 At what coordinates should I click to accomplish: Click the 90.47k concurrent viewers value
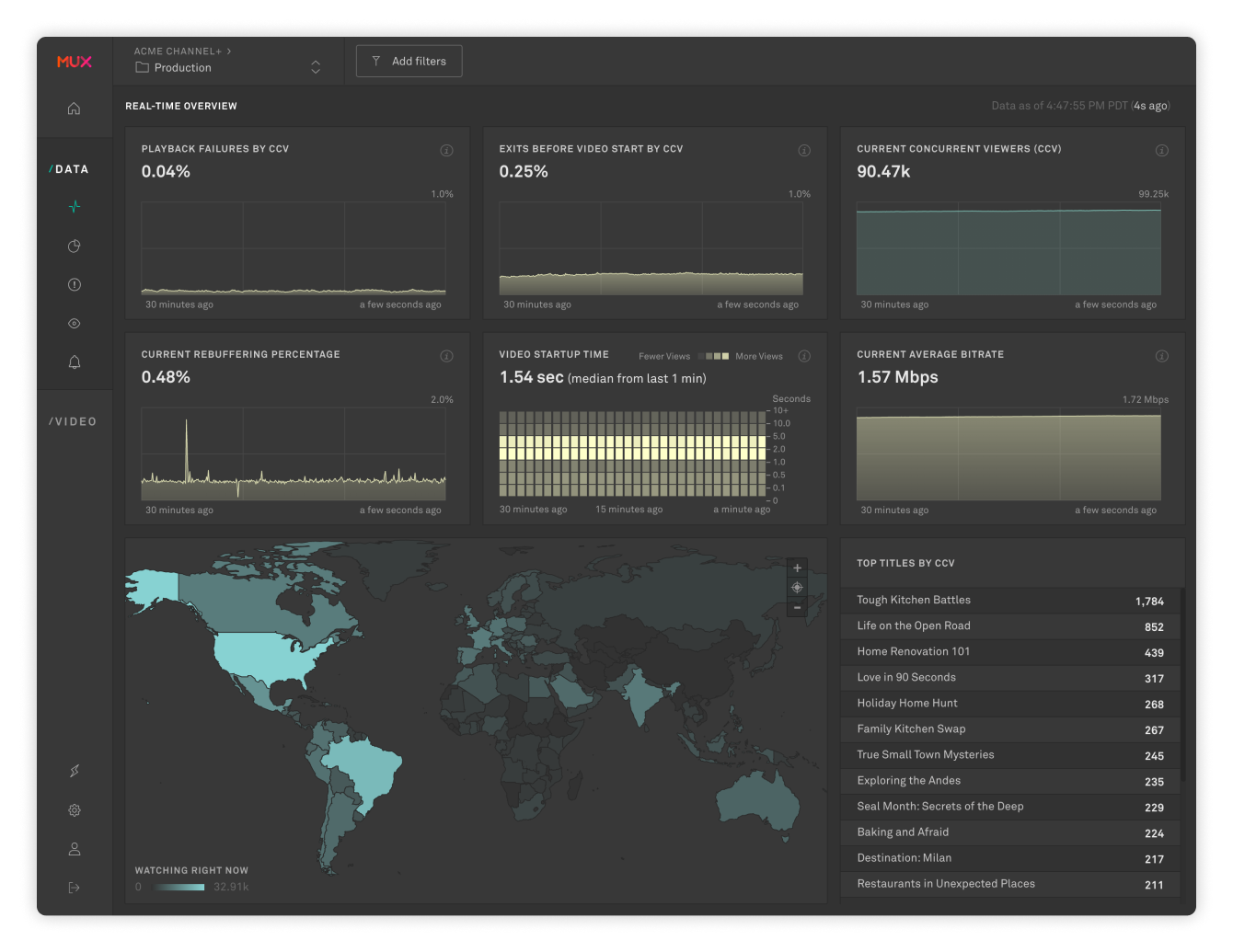pos(883,171)
